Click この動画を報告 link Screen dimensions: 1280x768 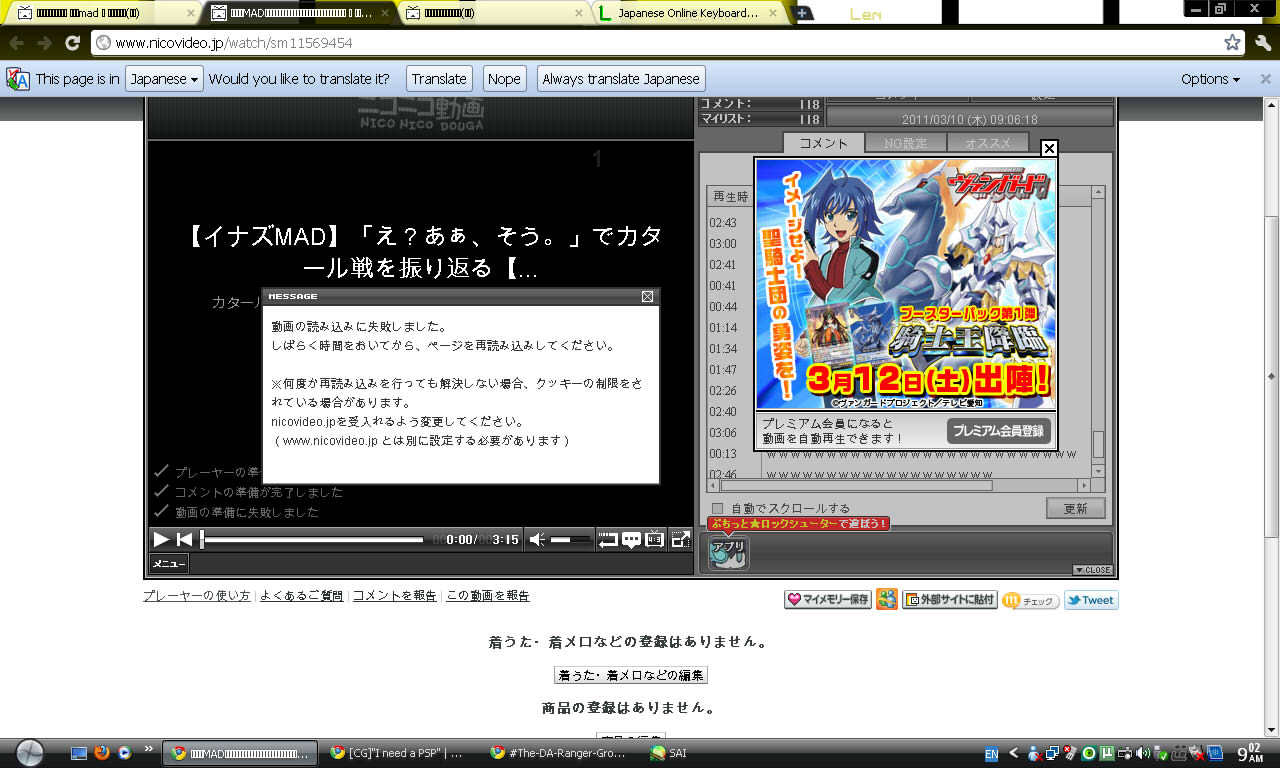click(x=488, y=596)
